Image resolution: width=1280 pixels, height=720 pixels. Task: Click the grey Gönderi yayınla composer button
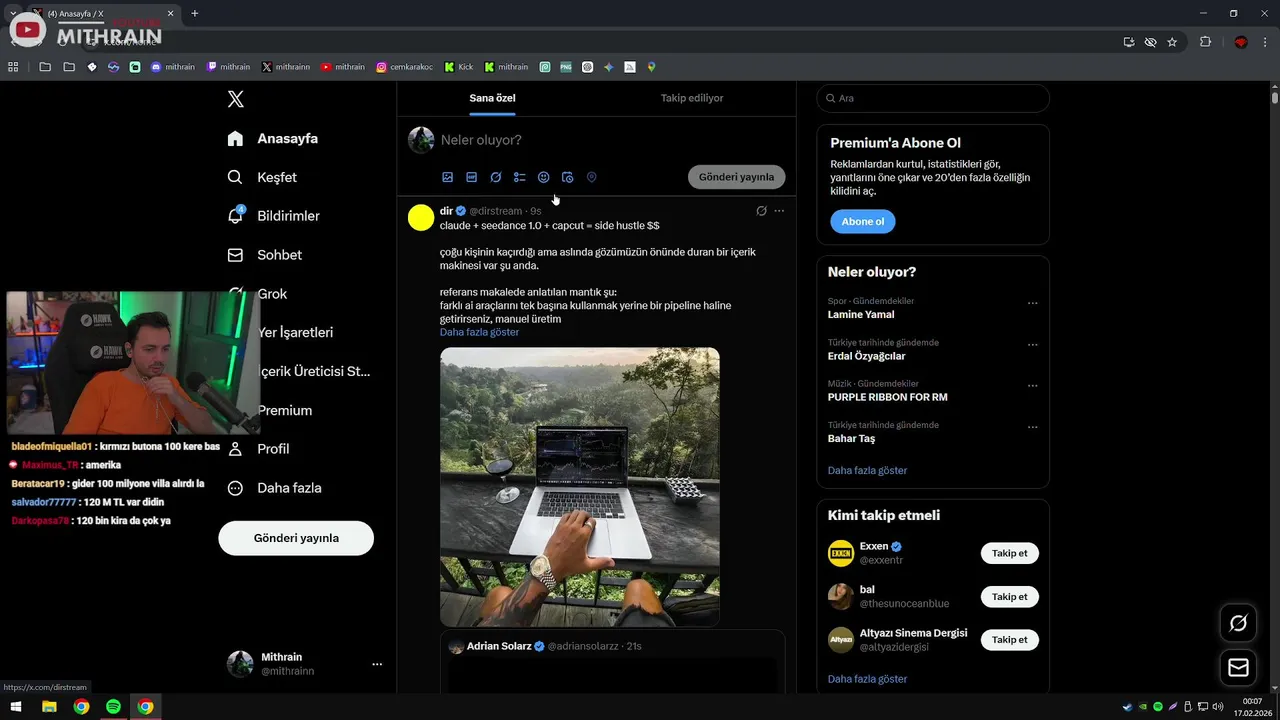pyautogui.click(x=737, y=177)
